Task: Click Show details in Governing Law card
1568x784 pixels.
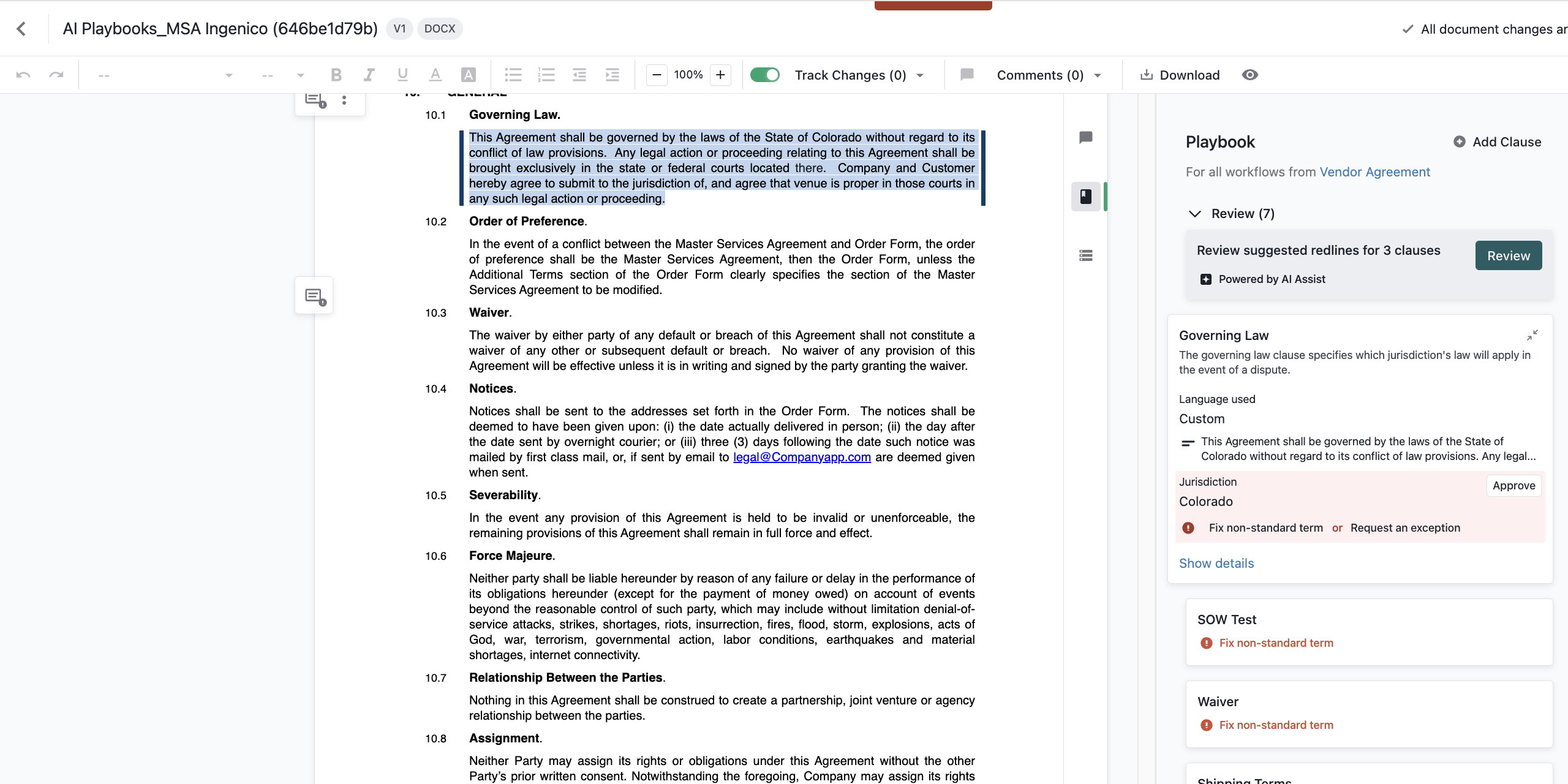Action: (x=1216, y=563)
